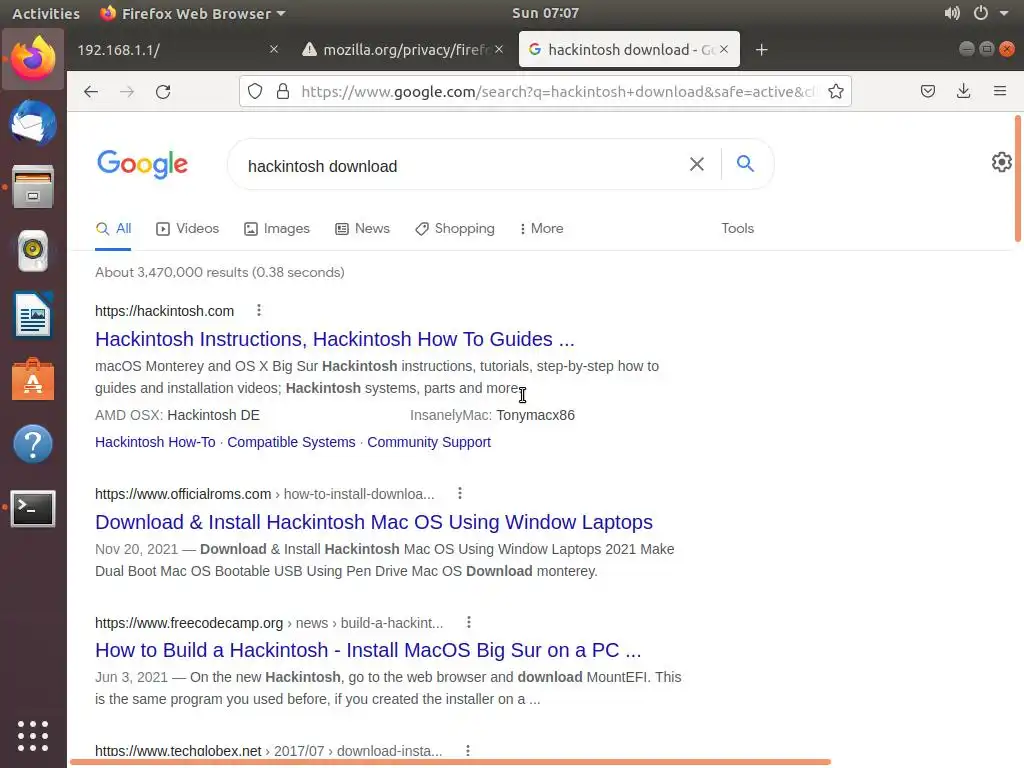Launch Thunderbird Mail from the dock
Screen dimensions: 1024x768
[33, 123]
